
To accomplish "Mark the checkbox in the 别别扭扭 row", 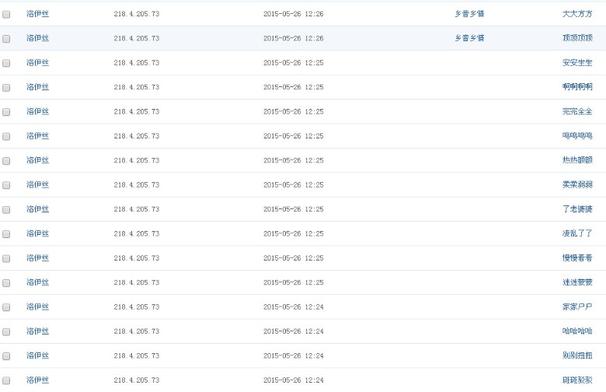I will coord(6,356).
